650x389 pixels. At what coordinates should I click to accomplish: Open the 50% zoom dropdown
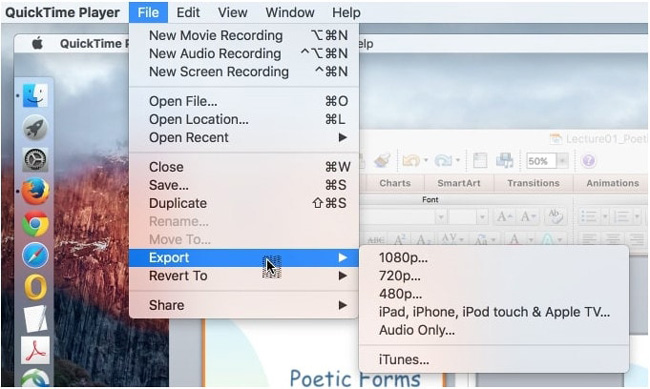point(563,161)
